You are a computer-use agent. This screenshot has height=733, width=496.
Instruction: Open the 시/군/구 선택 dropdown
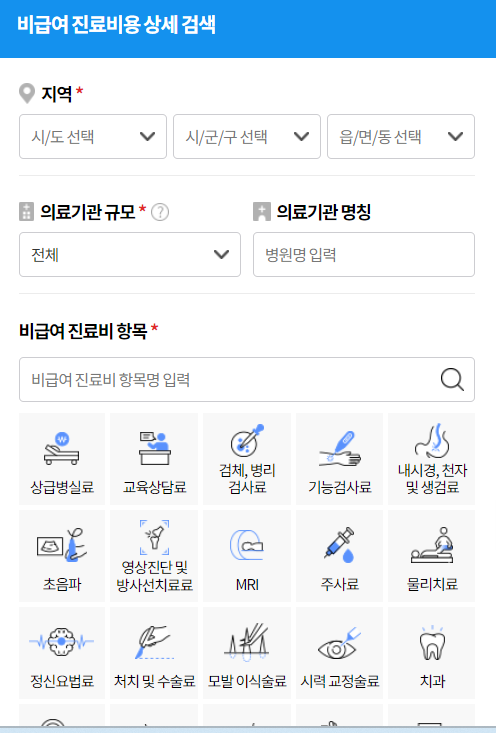[247, 137]
